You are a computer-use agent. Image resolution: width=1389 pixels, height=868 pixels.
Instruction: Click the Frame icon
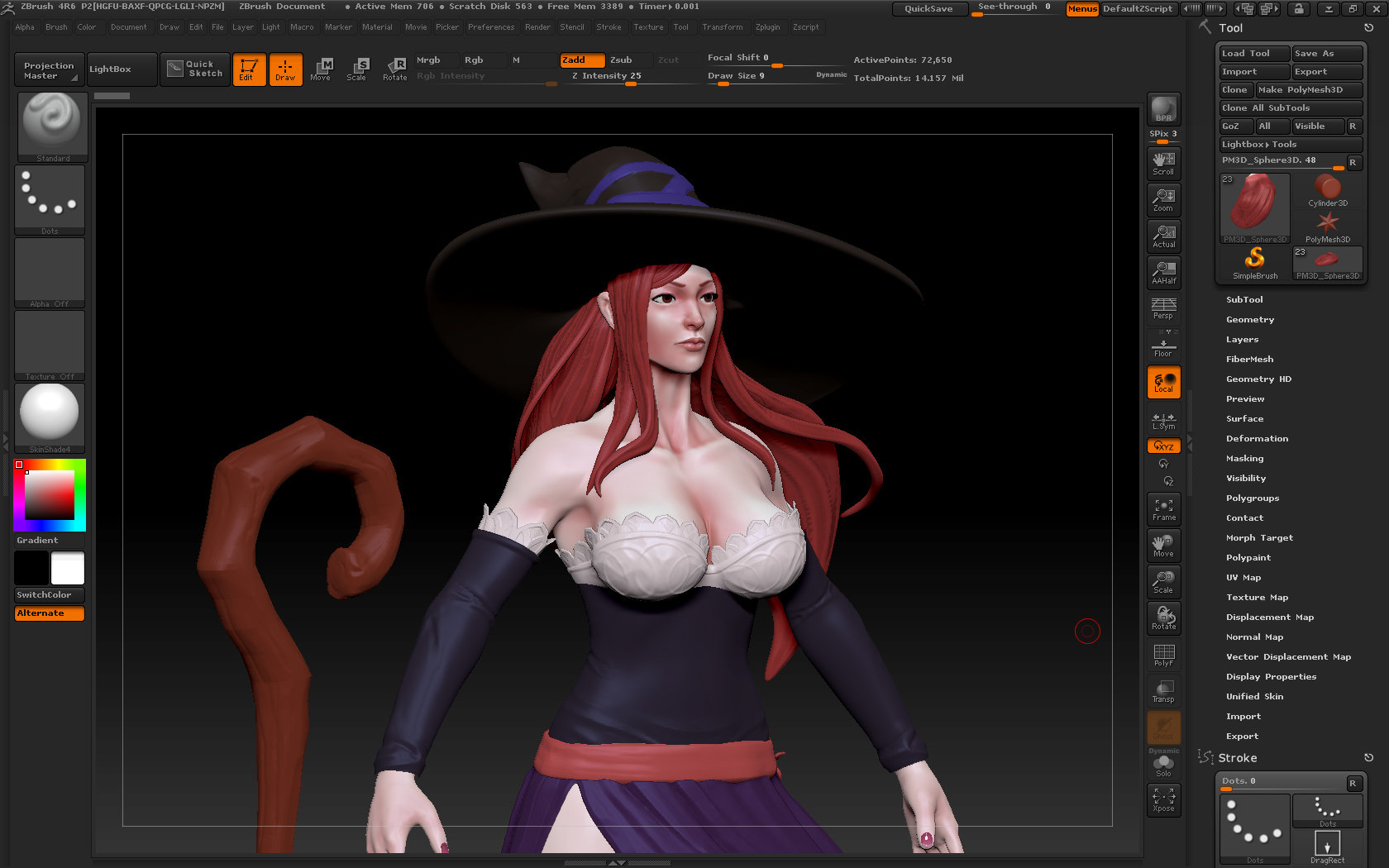tap(1163, 509)
